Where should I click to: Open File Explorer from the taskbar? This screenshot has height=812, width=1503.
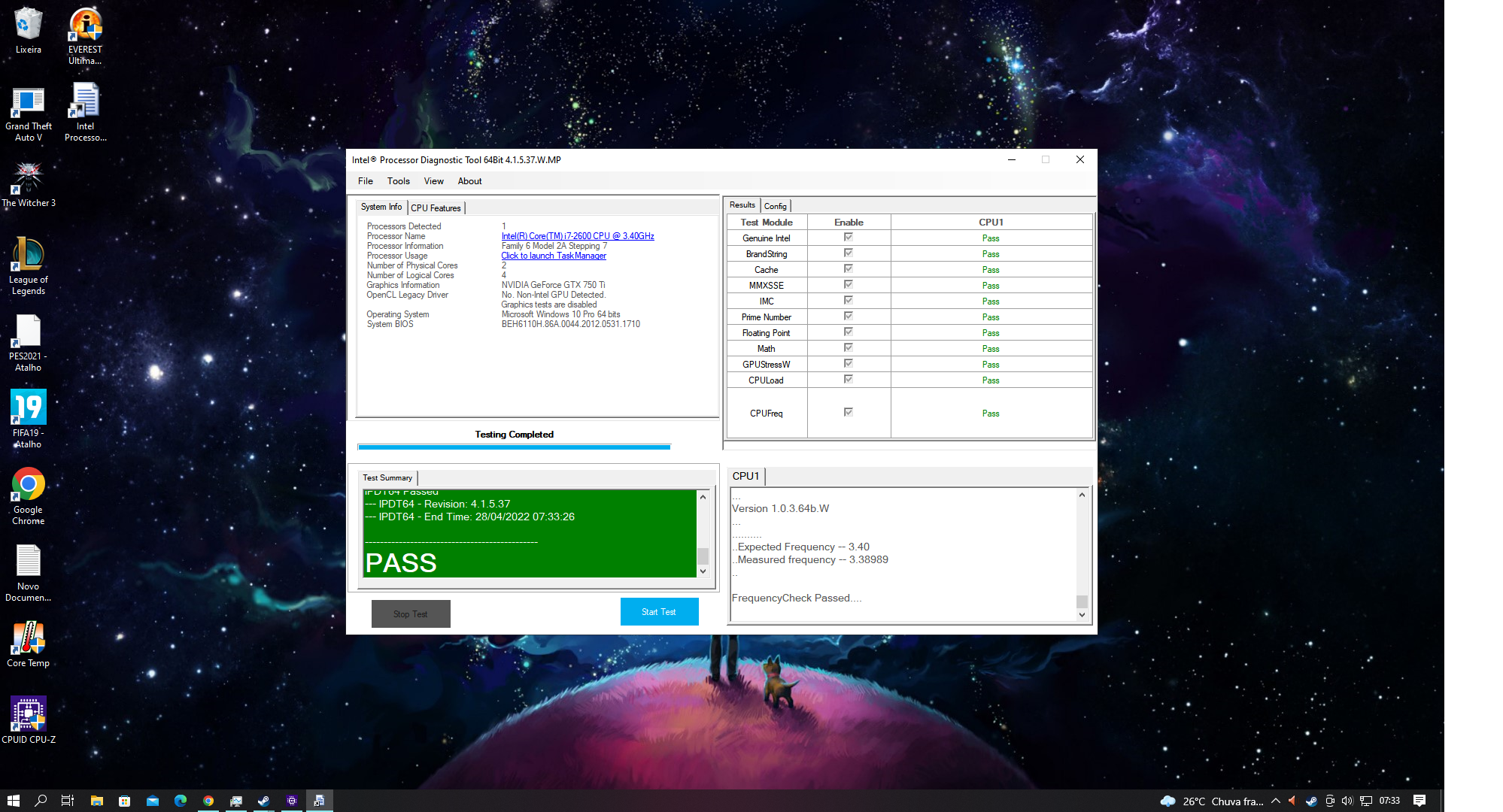(x=97, y=801)
